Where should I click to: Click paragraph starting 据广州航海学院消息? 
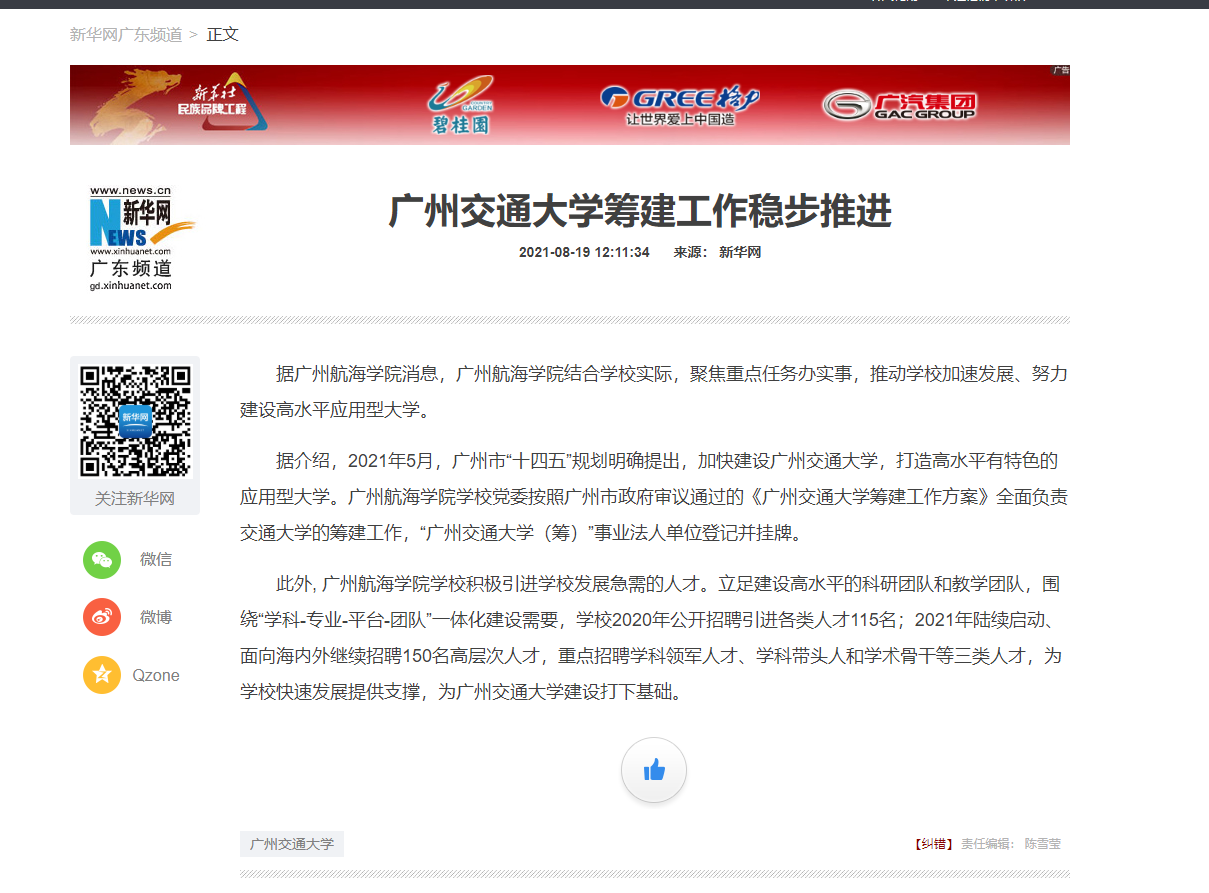point(654,392)
